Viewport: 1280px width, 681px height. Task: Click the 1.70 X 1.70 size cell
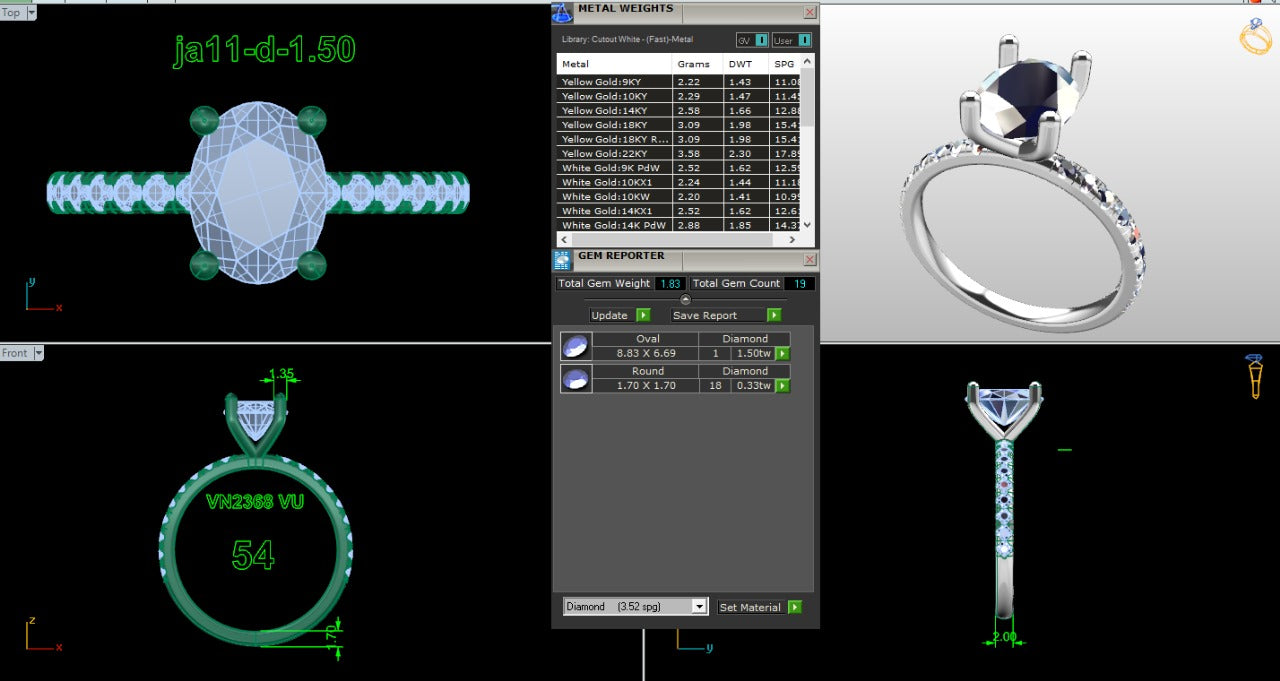[647, 386]
